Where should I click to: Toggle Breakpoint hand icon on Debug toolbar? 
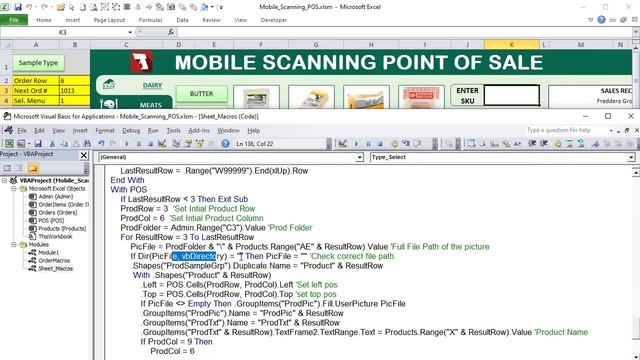tap(394, 143)
